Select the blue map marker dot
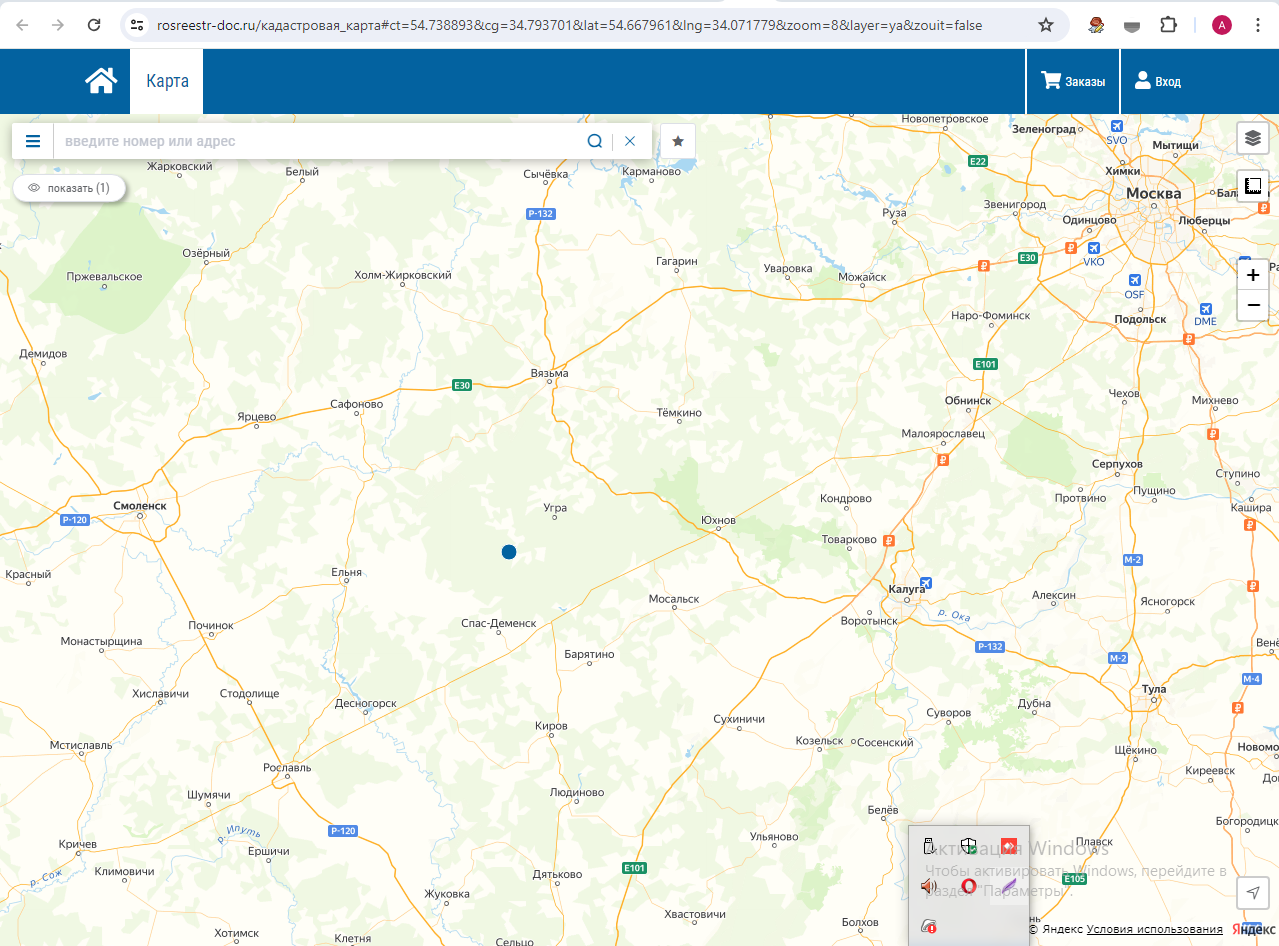The height and width of the screenshot is (946, 1279). coord(509,552)
